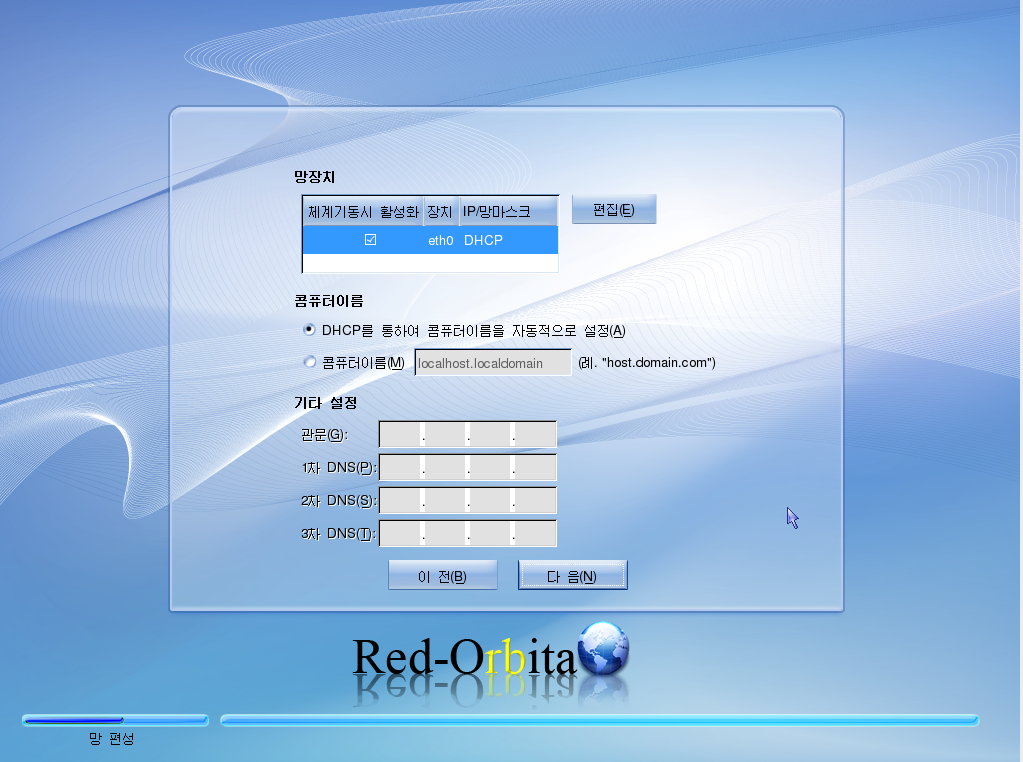Select the automatic DHCP hostname radio option
Screen dimensions: 1023x762
pos(309,330)
